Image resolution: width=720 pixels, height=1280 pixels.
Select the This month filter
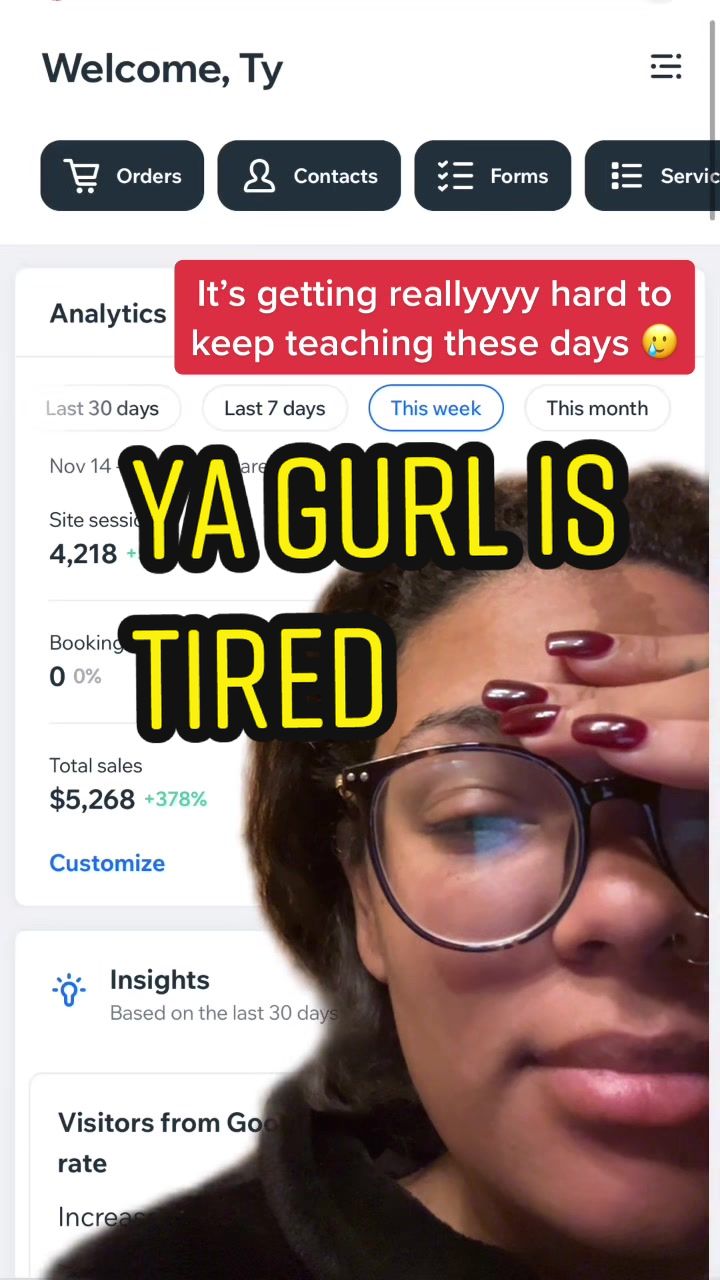[597, 408]
